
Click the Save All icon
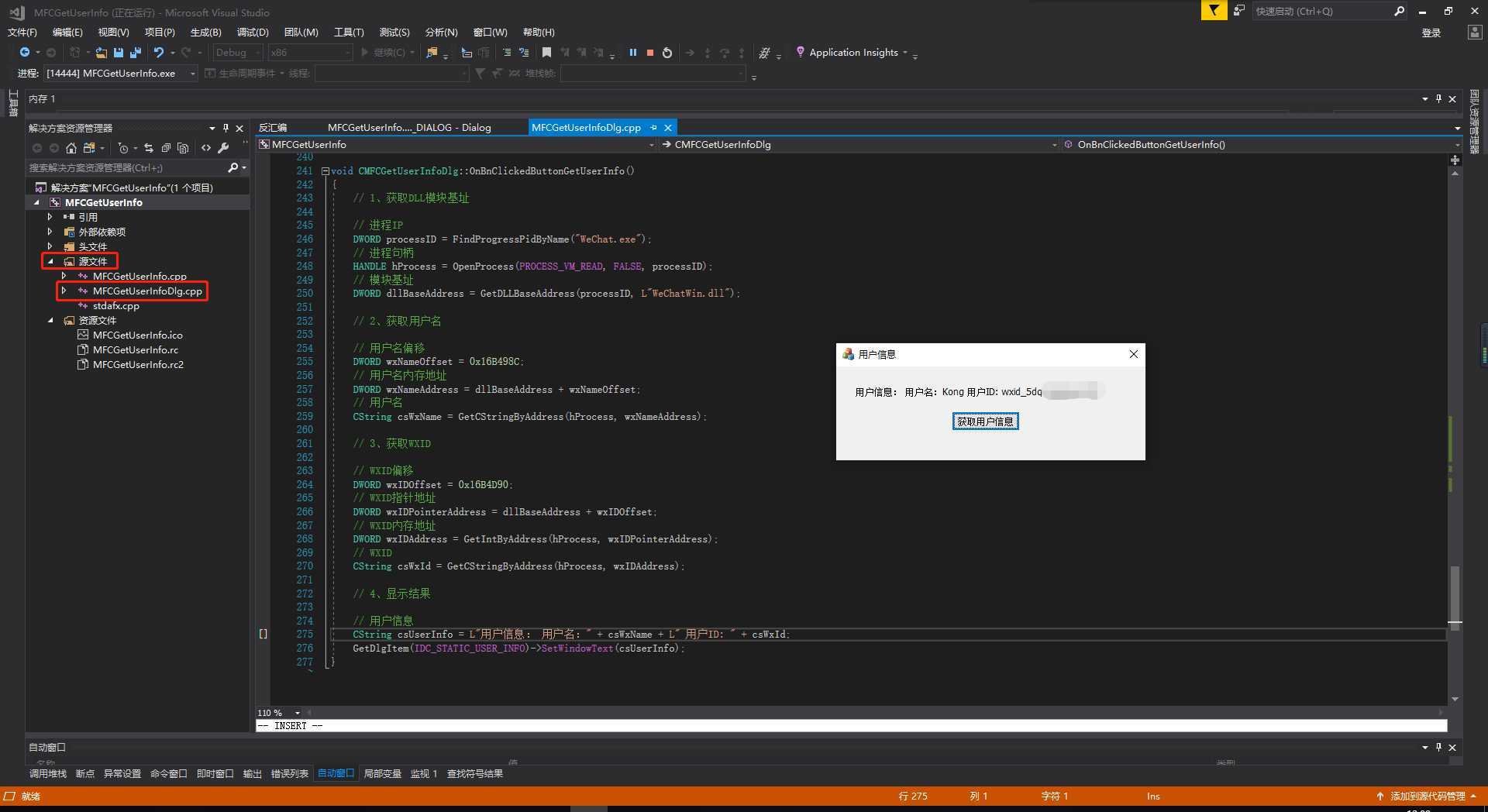pyautogui.click(x=136, y=52)
